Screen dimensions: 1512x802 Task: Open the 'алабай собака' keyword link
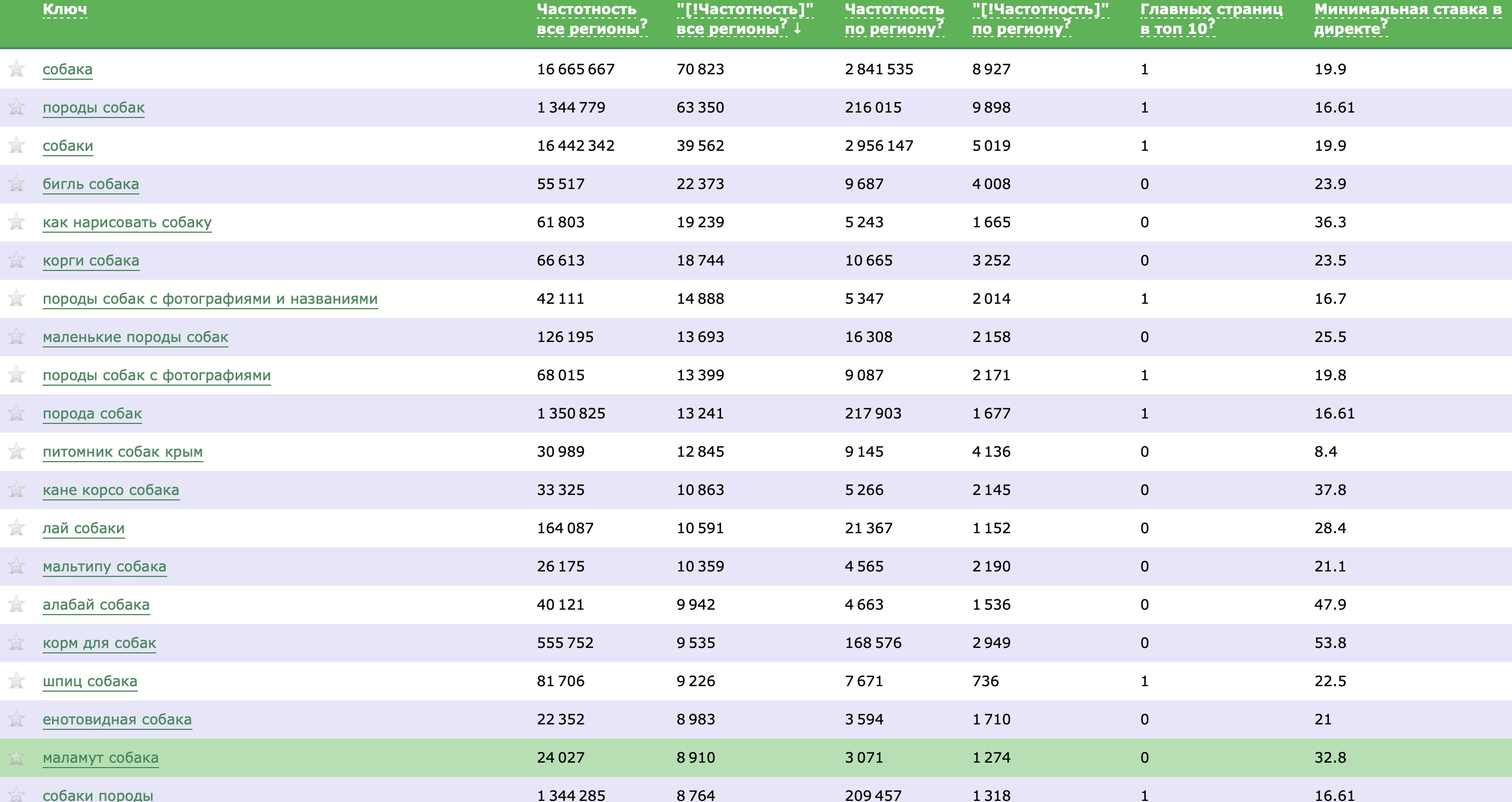coord(96,605)
